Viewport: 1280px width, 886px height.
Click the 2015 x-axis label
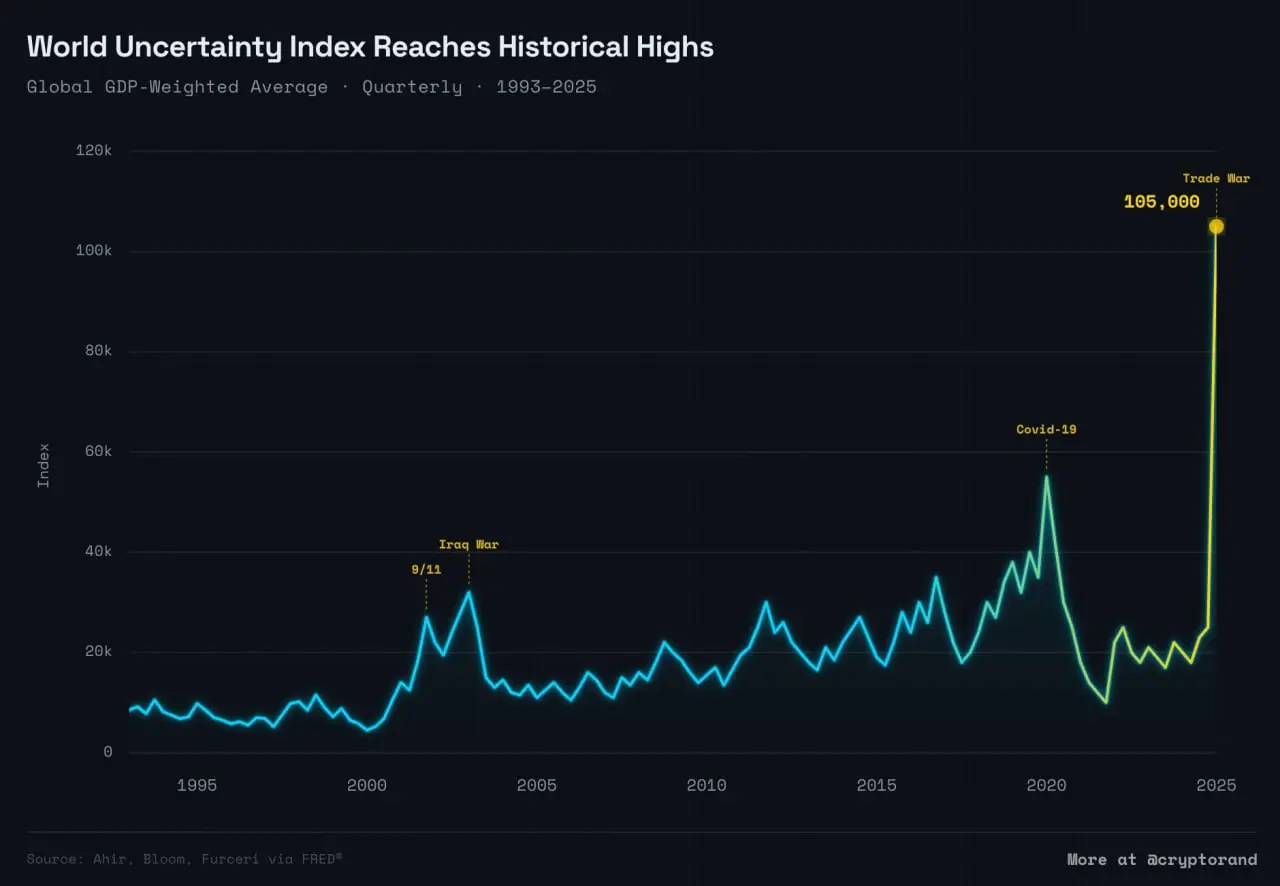coord(876,785)
